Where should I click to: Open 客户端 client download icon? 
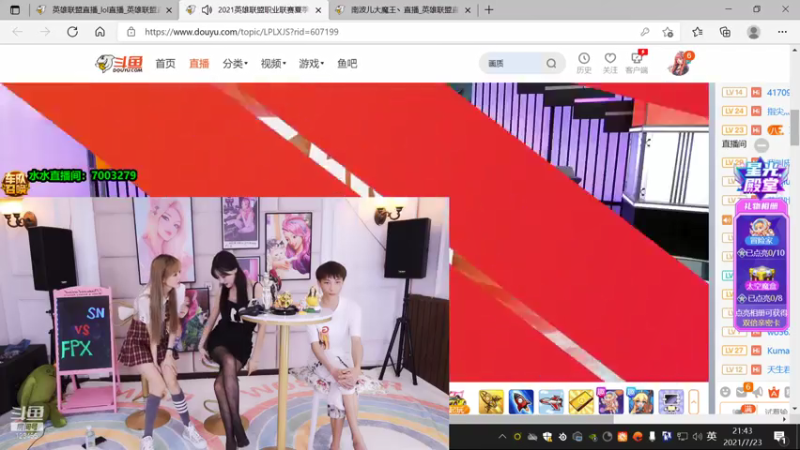click(636, 63)
